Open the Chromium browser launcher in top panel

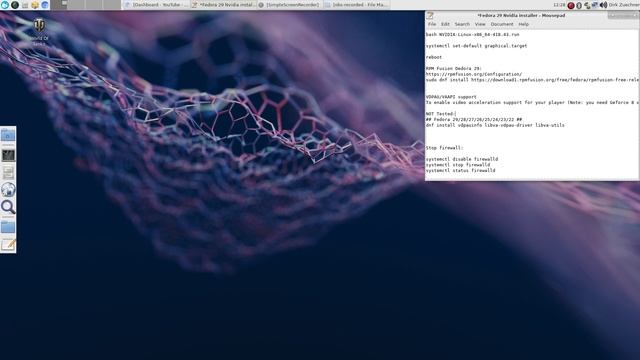tap(44, 5)
